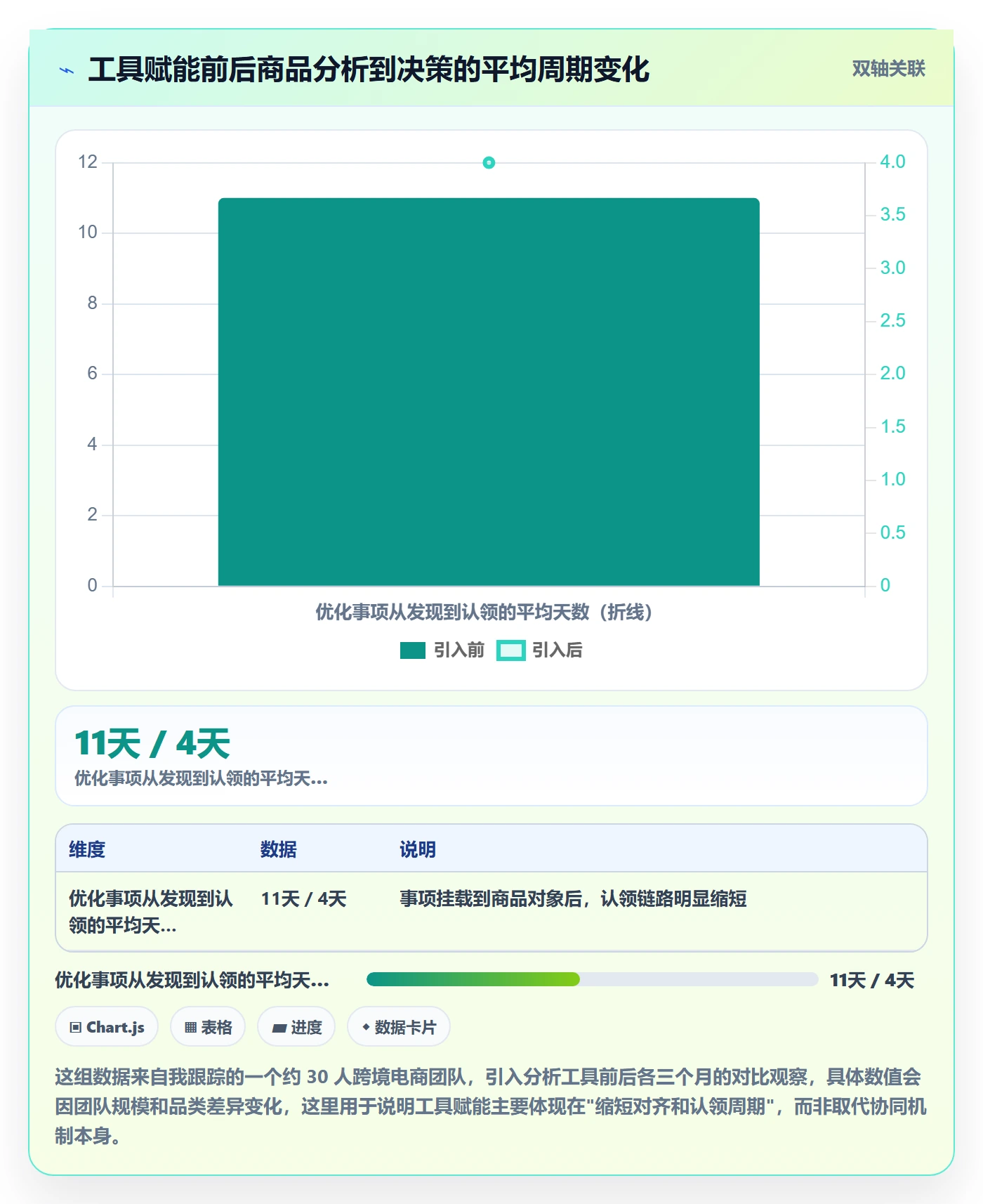Viewport: 983px width, 1204px height.
Task: Toggle the 引入后 legend item
Action: (540, 650)
